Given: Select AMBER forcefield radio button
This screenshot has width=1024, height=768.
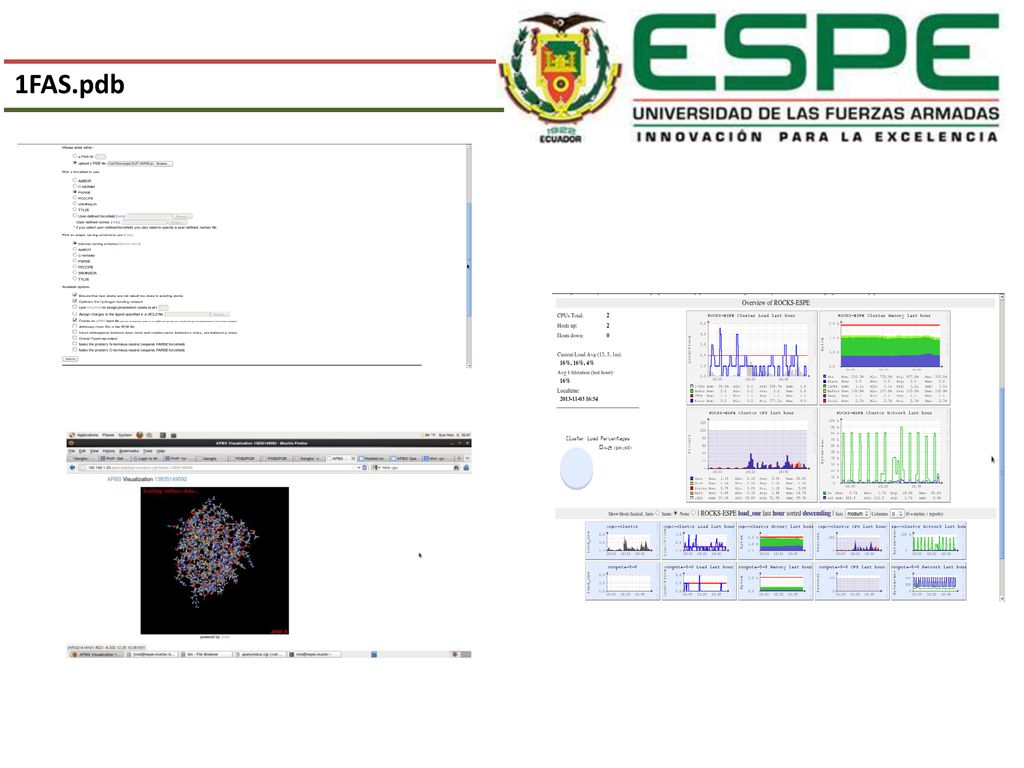Looking at the screenshot, I should pos(74,180).
